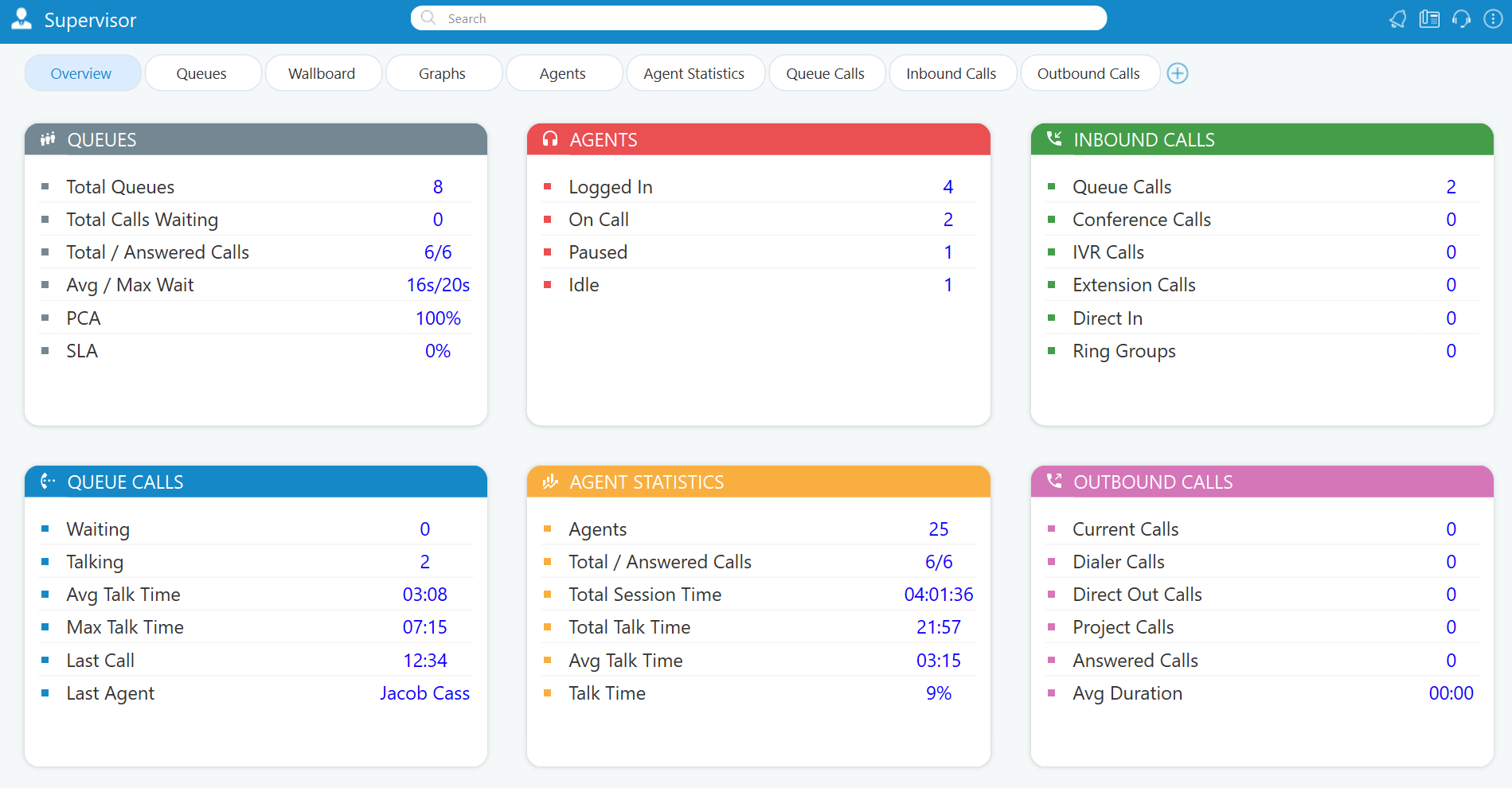Click Avg Talk Time value 03:15
The width and height of the screenshot is (1512, 788).
(939, 661)
